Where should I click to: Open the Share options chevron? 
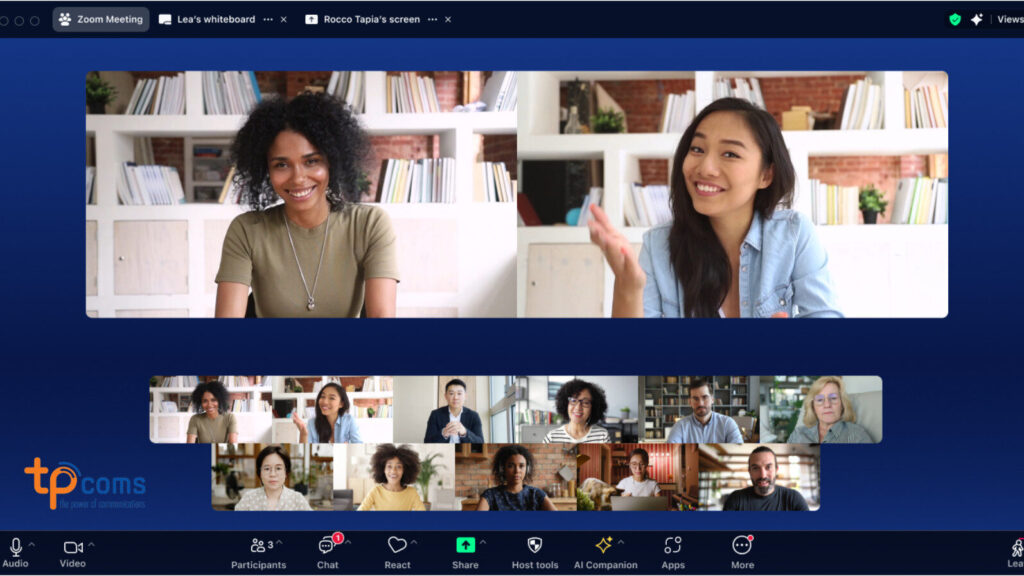coord(481,543)
